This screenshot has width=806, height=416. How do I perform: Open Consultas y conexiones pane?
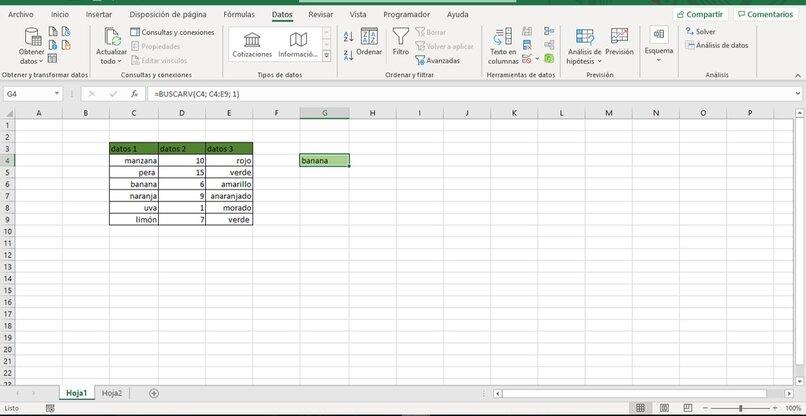pyautogui.click(x=172, y=32)
